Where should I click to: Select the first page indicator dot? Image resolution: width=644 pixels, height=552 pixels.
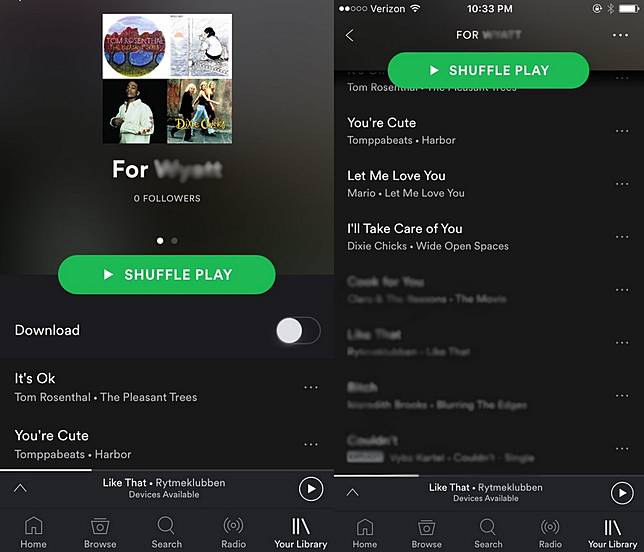click(160, 241)
